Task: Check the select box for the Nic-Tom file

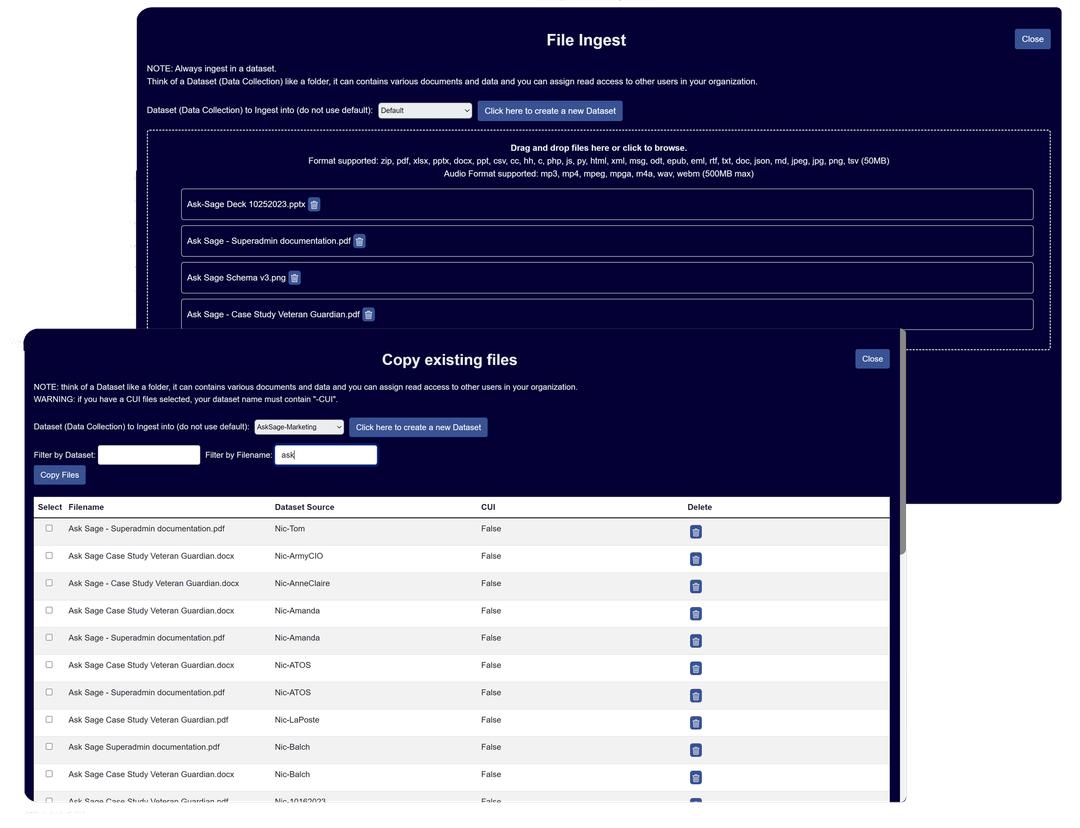Action: point(49,527)
